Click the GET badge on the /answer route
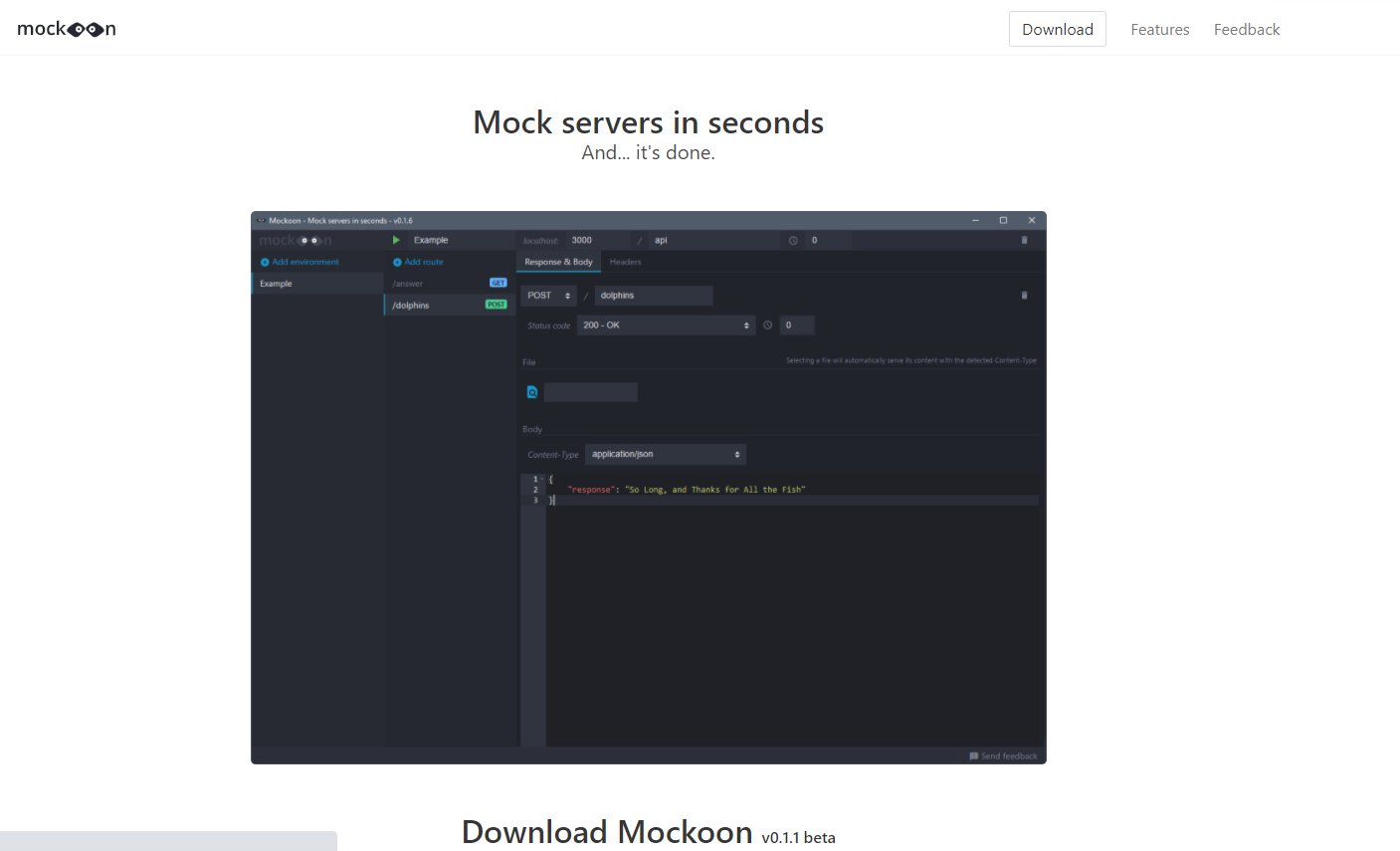The height and width of the screenshot is (851, 1400). [x=499, y=284]
